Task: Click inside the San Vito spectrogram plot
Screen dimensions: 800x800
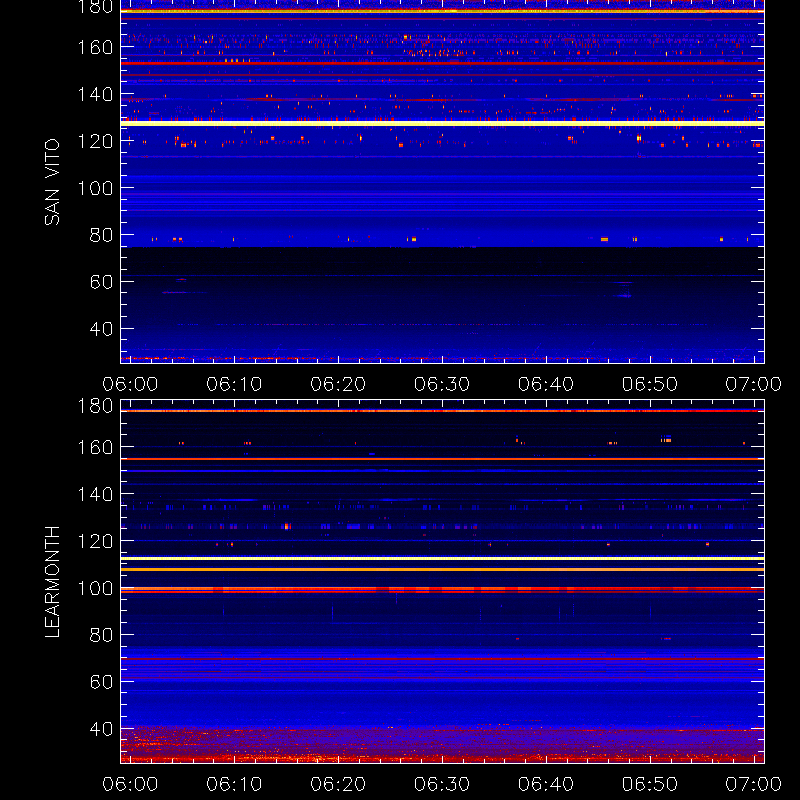Action: [x=442, y=182]
